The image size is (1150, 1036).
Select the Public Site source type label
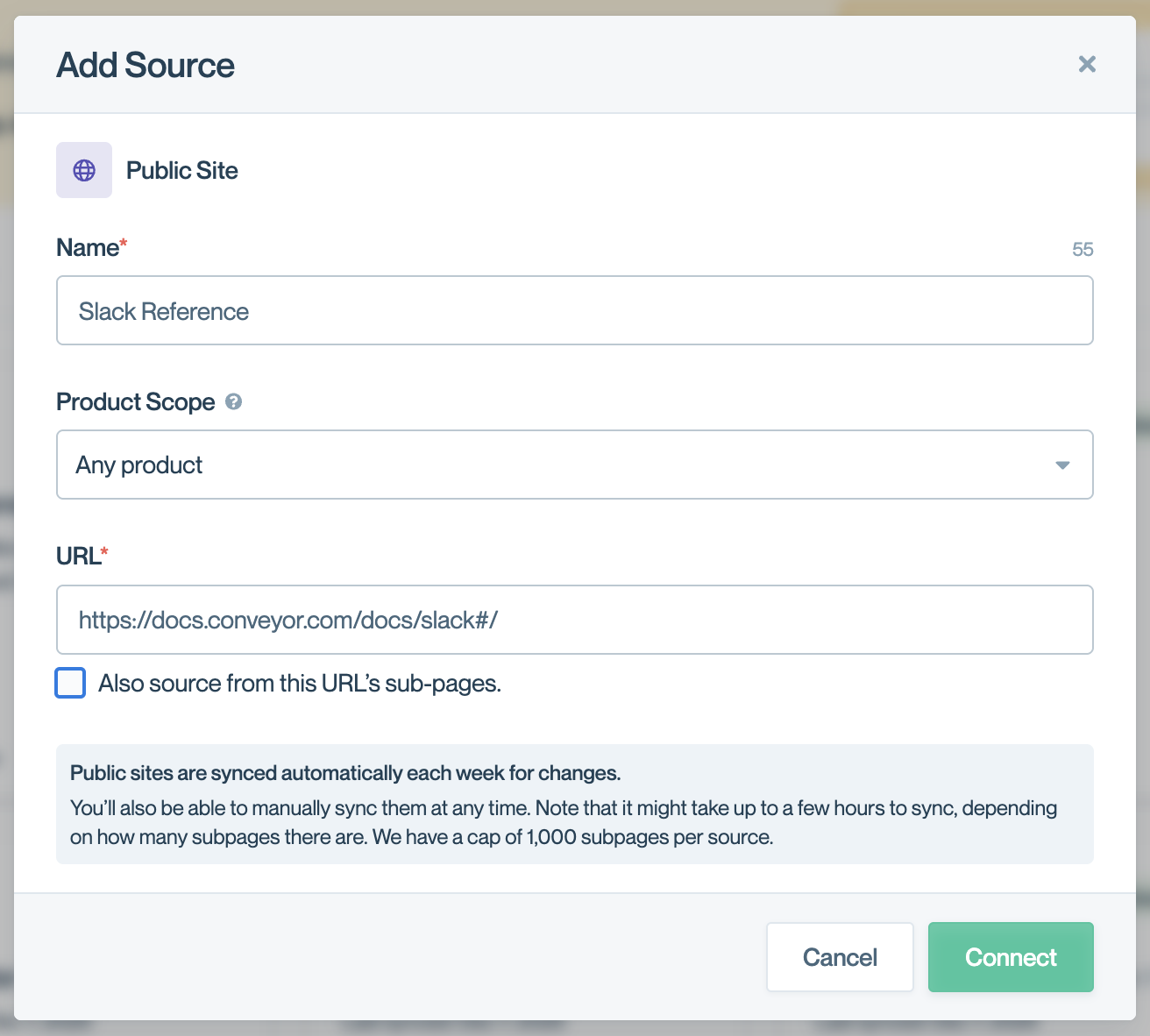point(181,170)
